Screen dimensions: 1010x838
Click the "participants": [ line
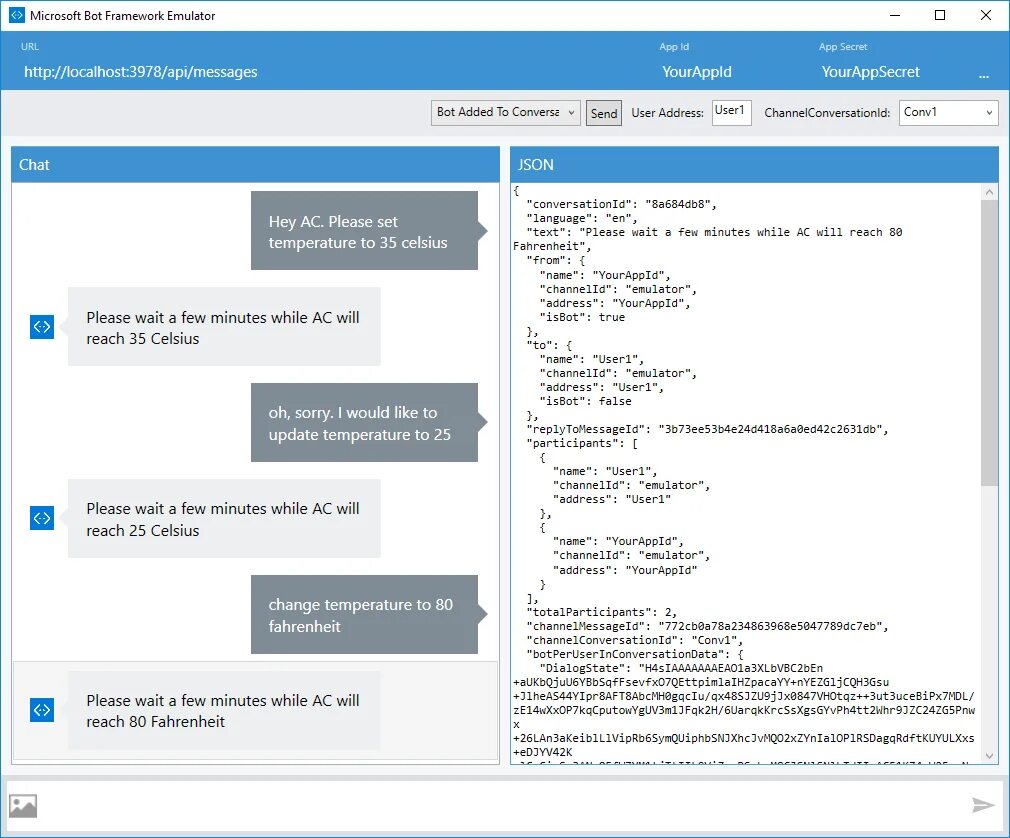(x=582, y=443)
